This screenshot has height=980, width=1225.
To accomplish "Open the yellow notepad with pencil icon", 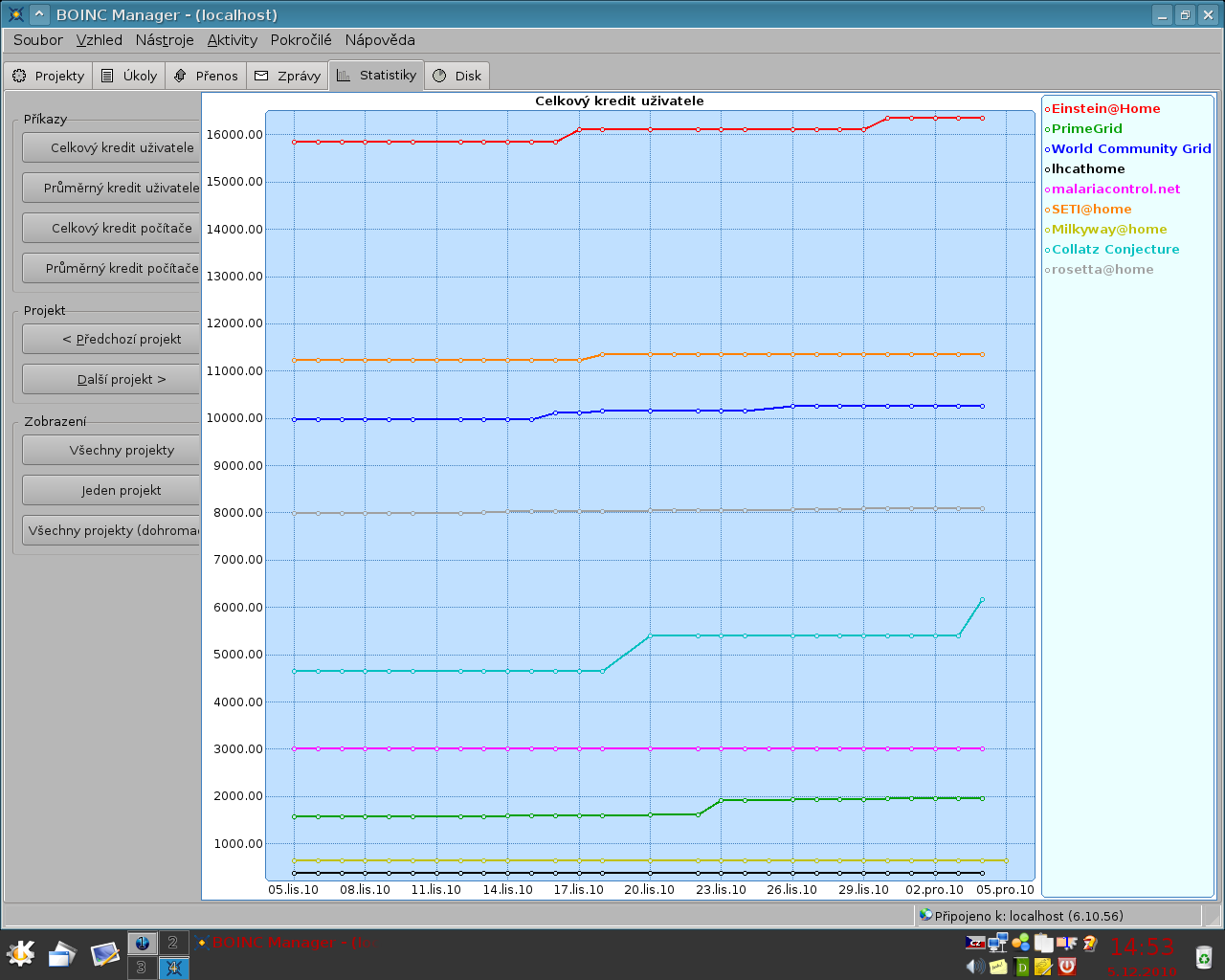I will pos(1044,967).
